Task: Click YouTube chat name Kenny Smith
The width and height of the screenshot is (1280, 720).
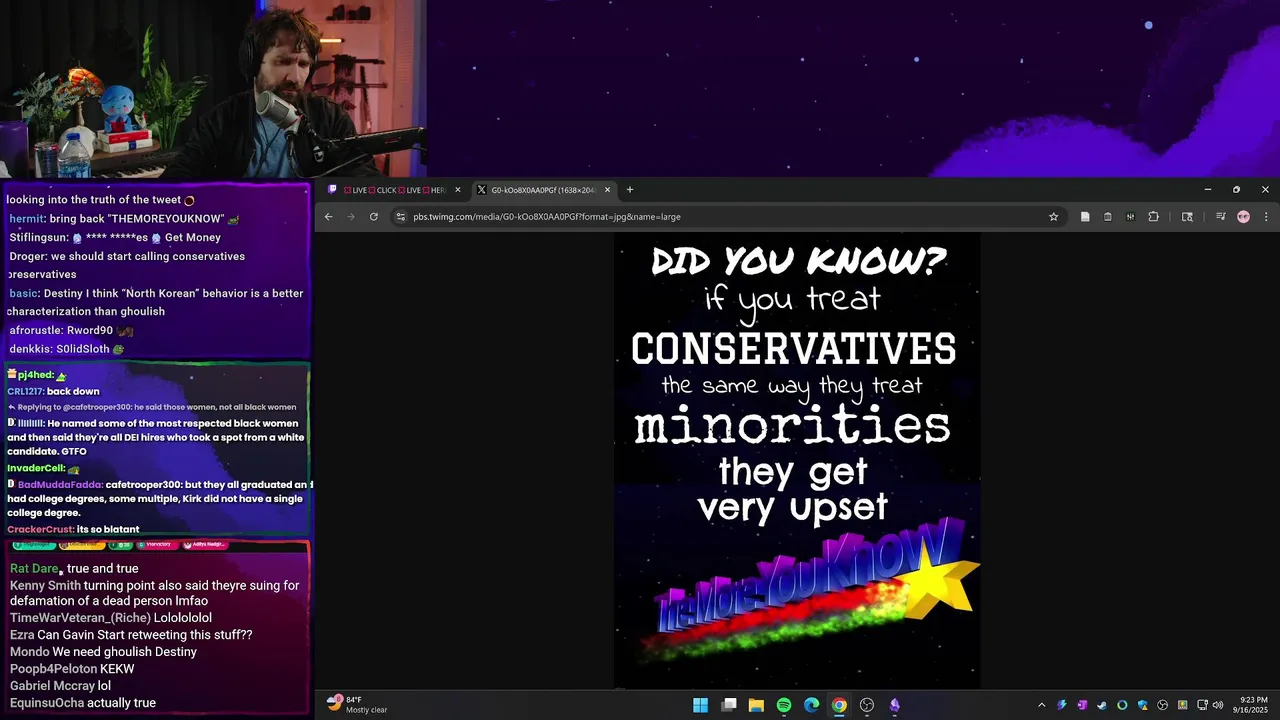Action: 45,586
